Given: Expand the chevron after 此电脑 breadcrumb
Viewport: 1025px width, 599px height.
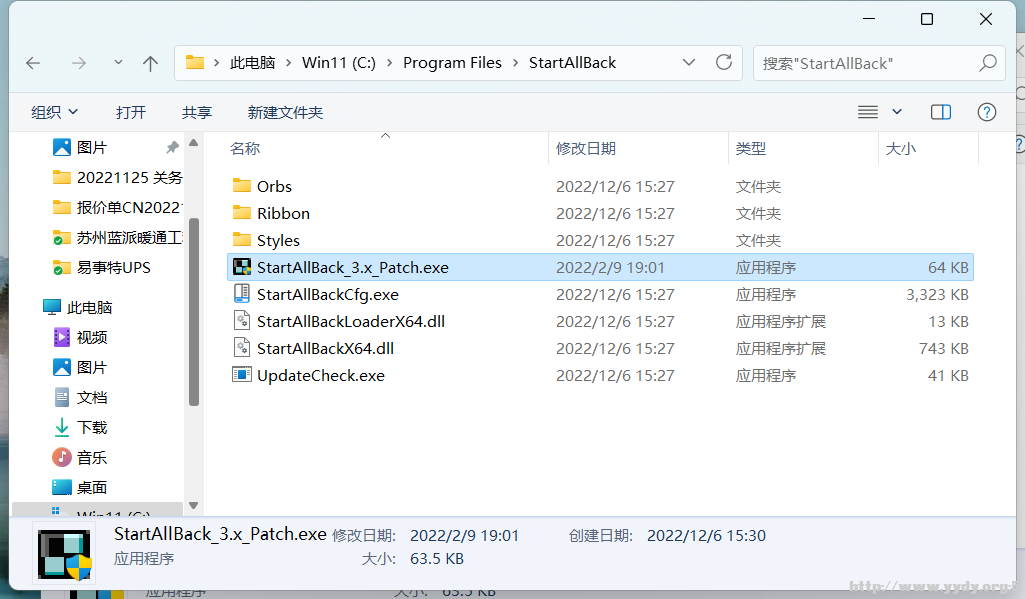Looking at the screenshot, I should pos(288,63).
